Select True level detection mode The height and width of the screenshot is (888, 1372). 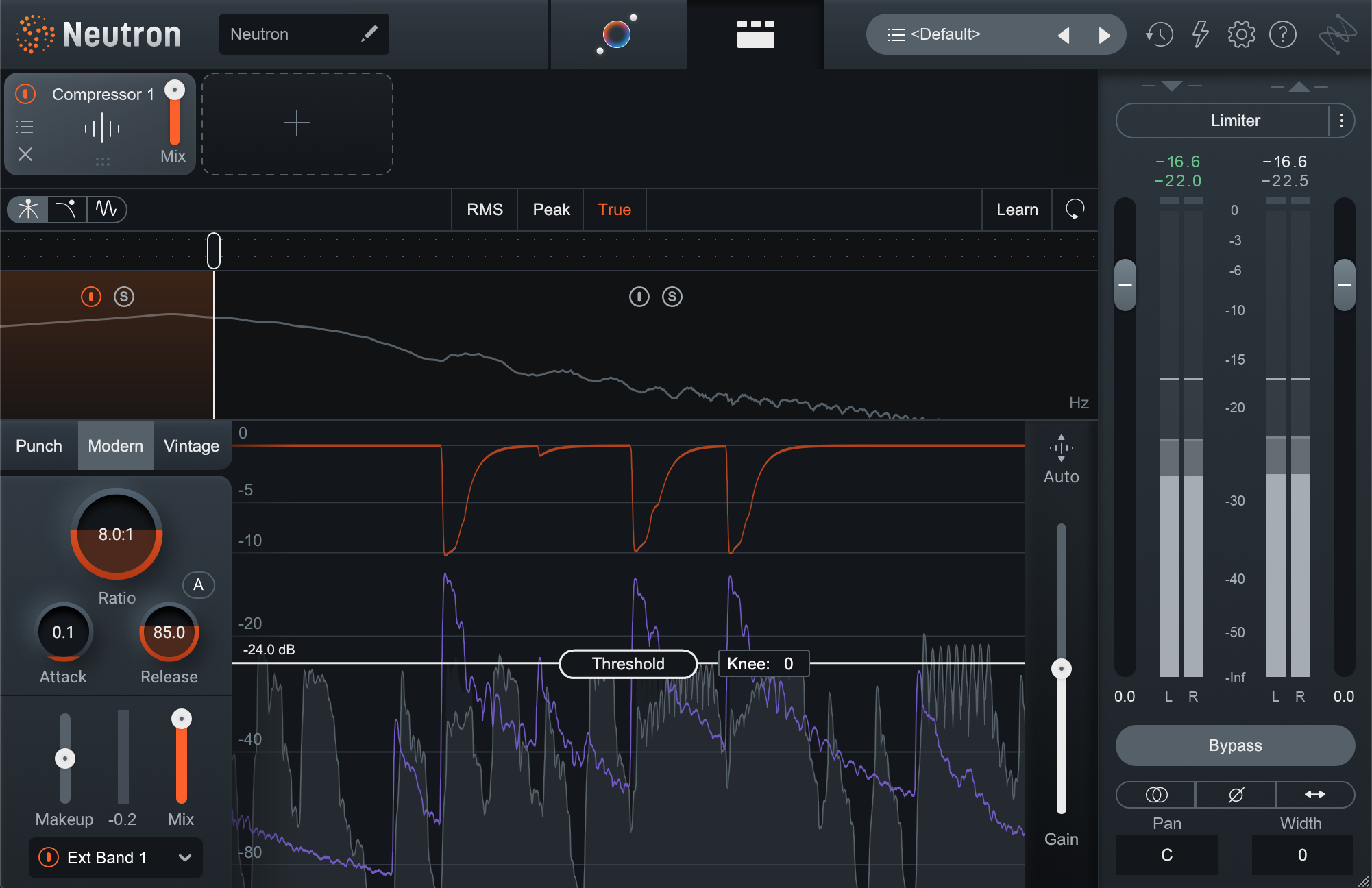(x=614, y=209)
